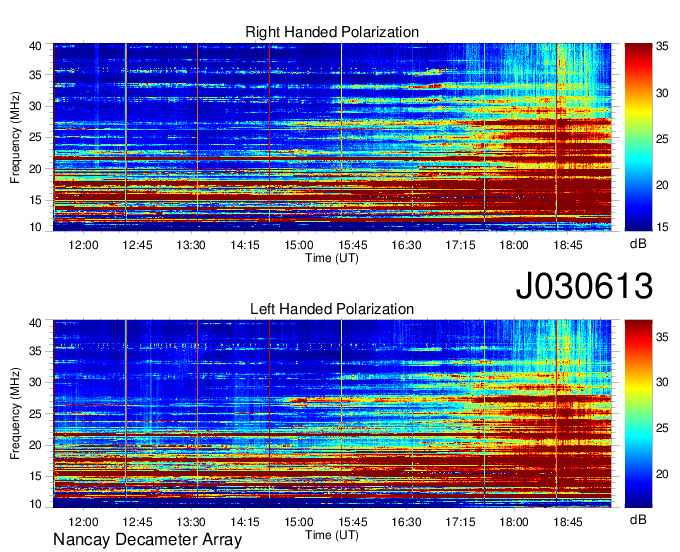This screenshot has height=552, width=680.
Task: Click the 35 MHz tick of the top plot
Action: pos(35,75)
